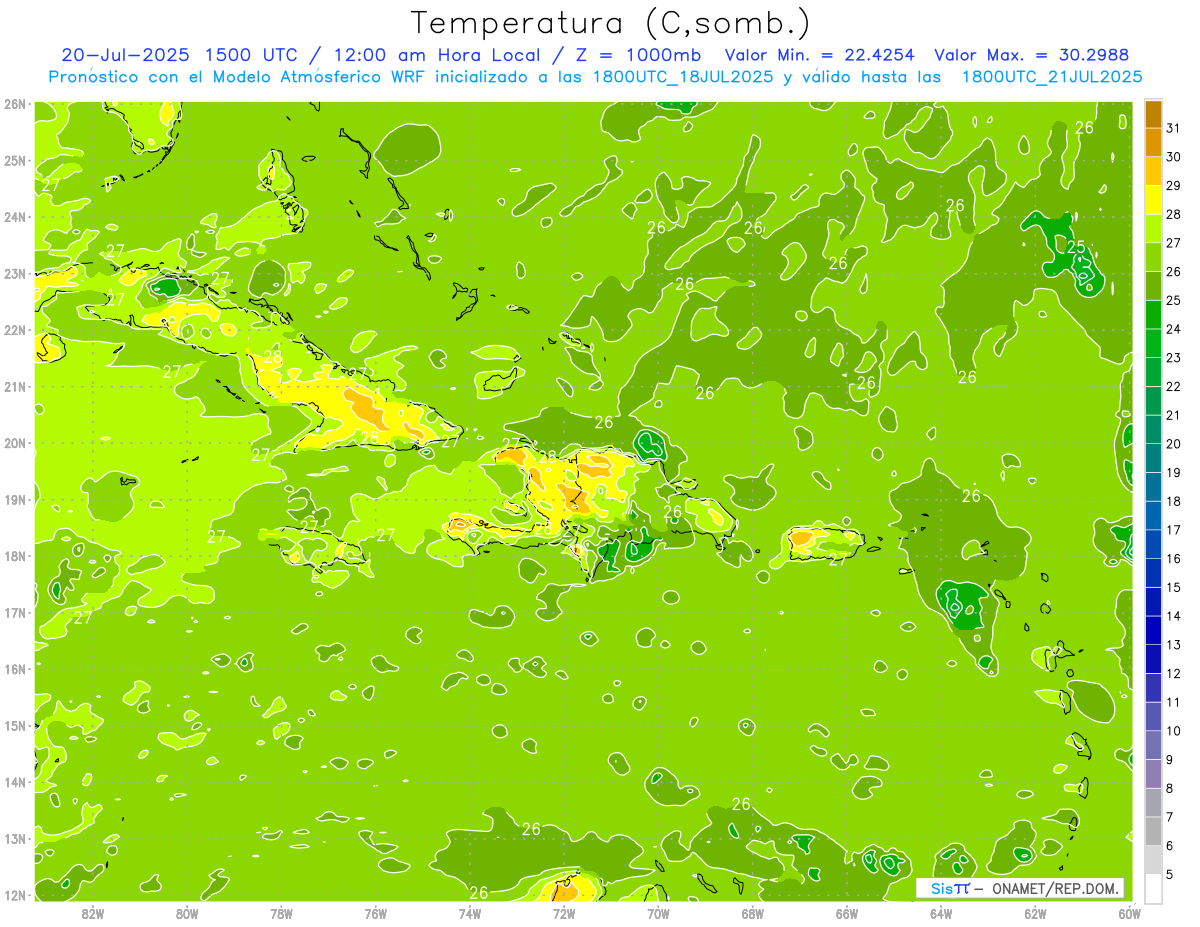The image size is (1200, 927).
Task: Click the "60W" longitude axis label
Action: [x=1129, y=913]
